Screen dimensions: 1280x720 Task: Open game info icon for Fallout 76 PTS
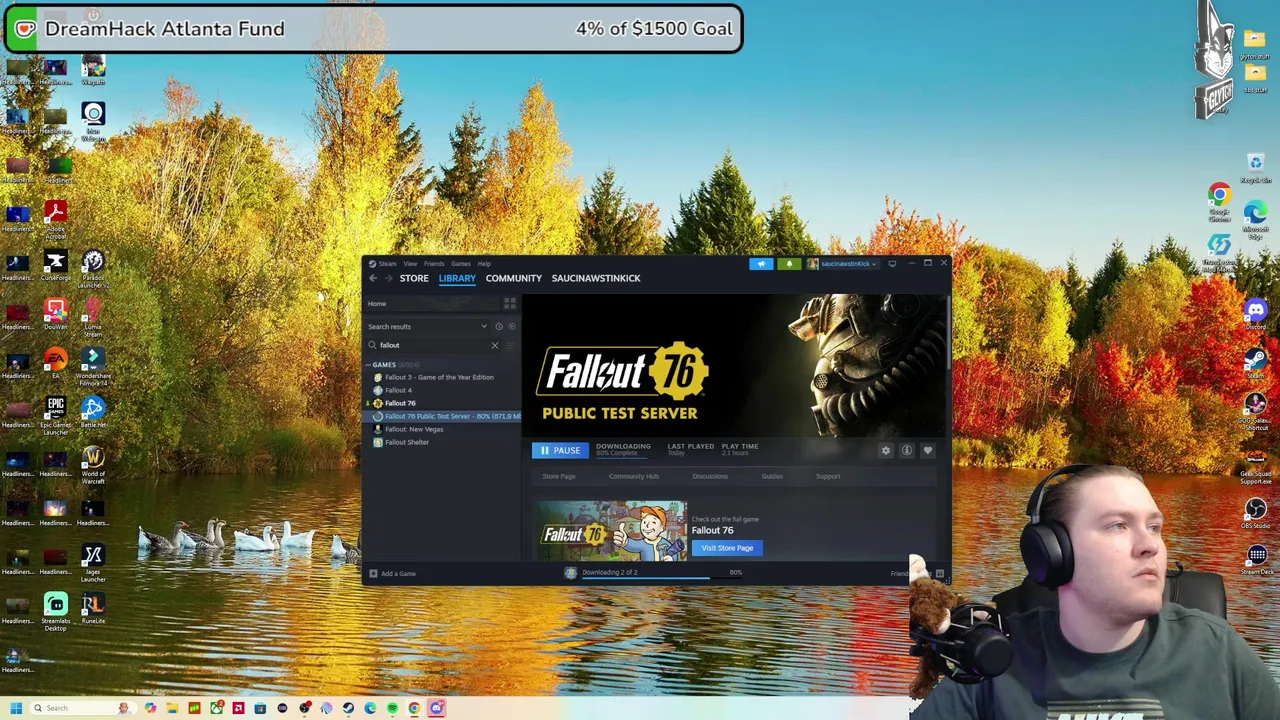906,451
